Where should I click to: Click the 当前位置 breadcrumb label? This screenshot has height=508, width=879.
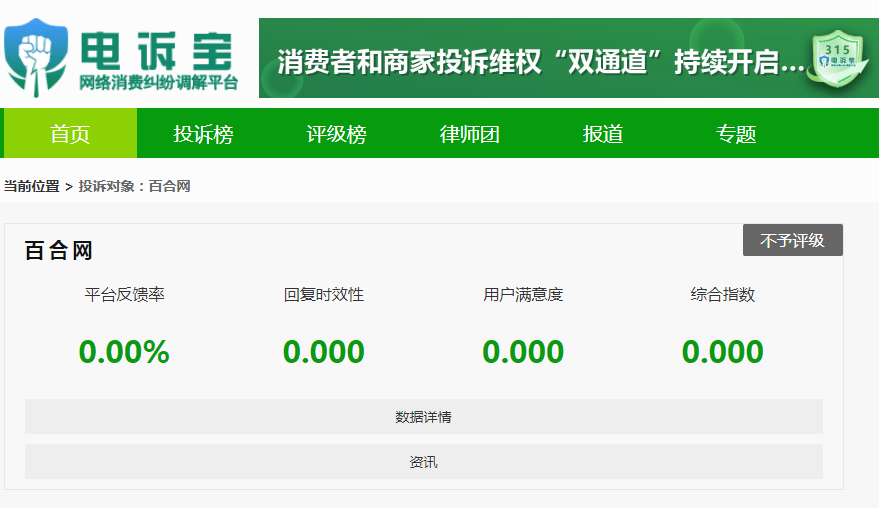coord(31,187)
